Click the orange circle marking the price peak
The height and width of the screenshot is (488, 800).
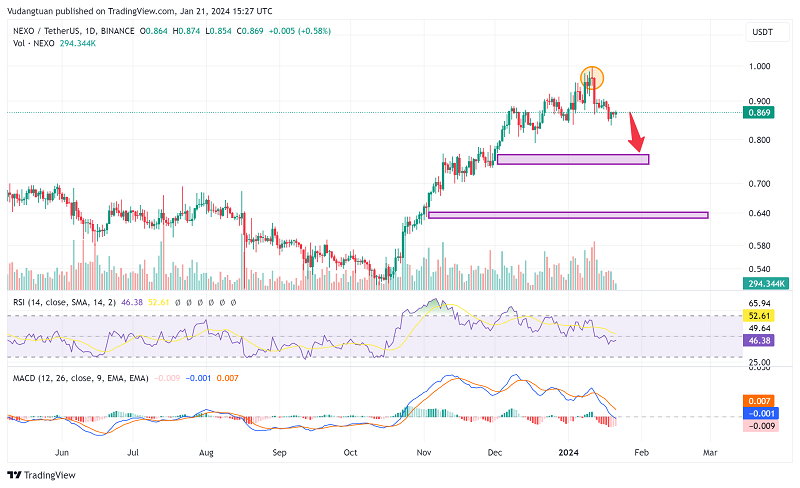pos(592,76)
